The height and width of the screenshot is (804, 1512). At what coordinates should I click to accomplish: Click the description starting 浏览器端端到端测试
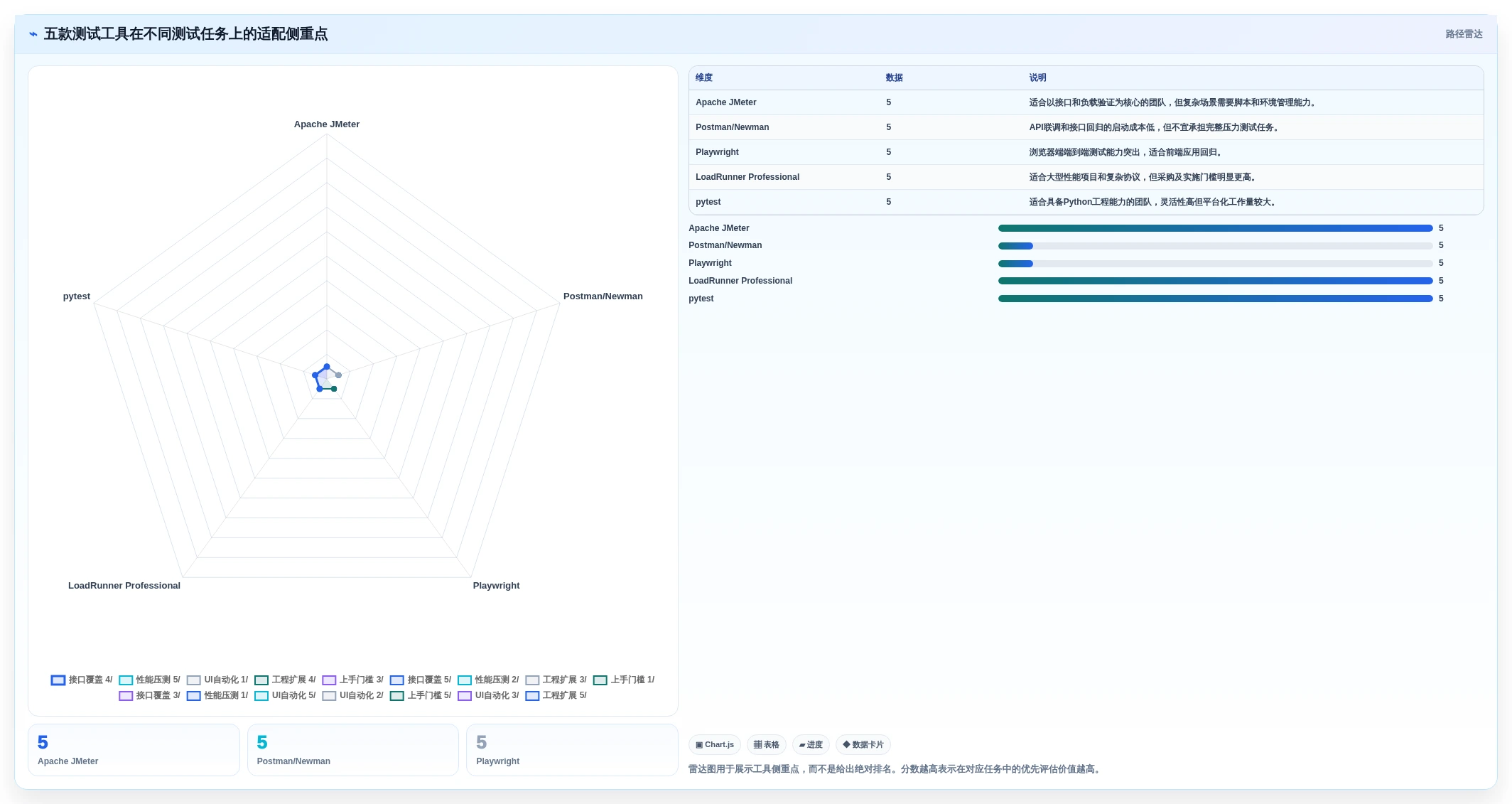click(x=1127, y=152)
